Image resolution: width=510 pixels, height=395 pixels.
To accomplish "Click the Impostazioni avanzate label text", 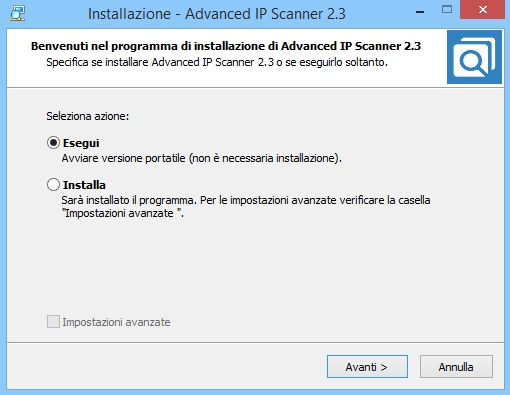I will (x=116, y=322).
